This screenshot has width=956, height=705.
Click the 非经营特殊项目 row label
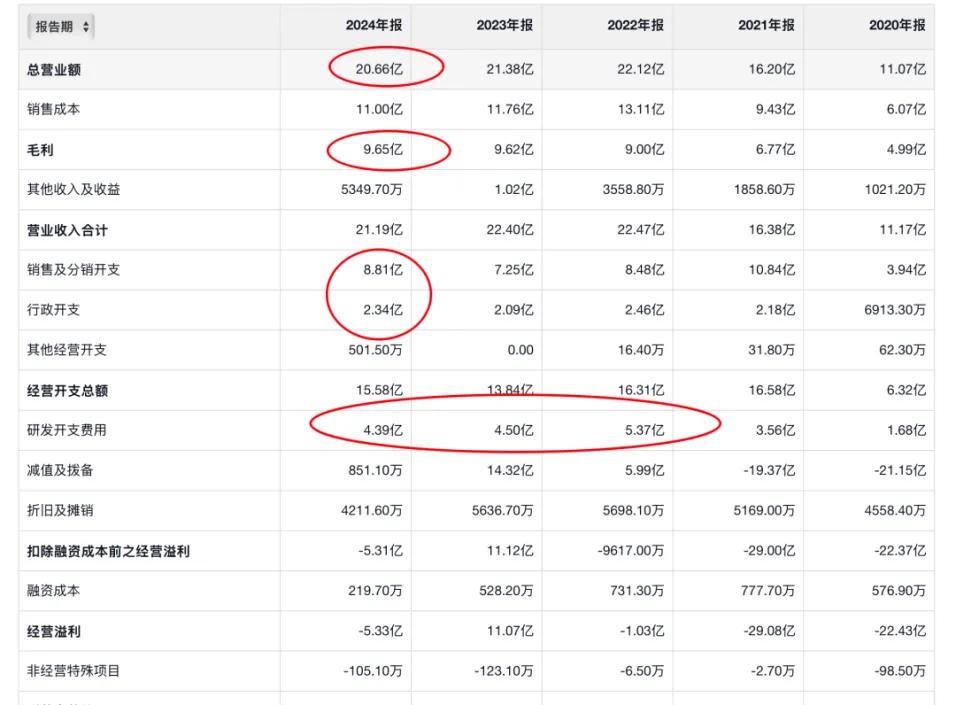point(73,671)
